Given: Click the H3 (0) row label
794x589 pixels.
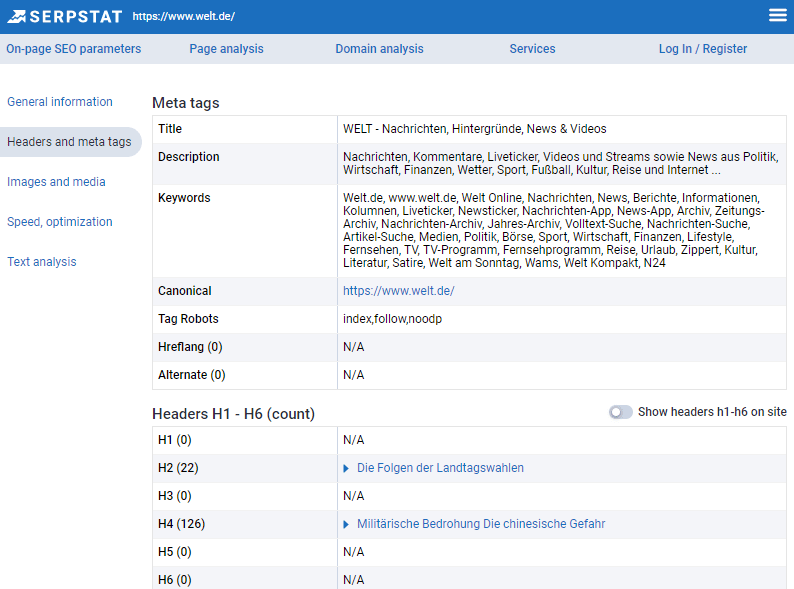Looking at the screenshot, I should pyautogui.click(x=175, y=496).
